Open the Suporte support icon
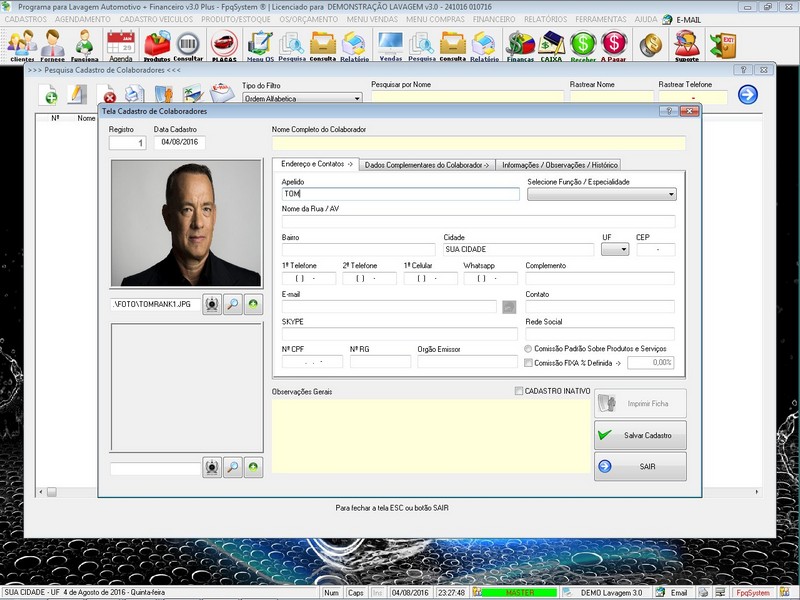 pos(687,45)
